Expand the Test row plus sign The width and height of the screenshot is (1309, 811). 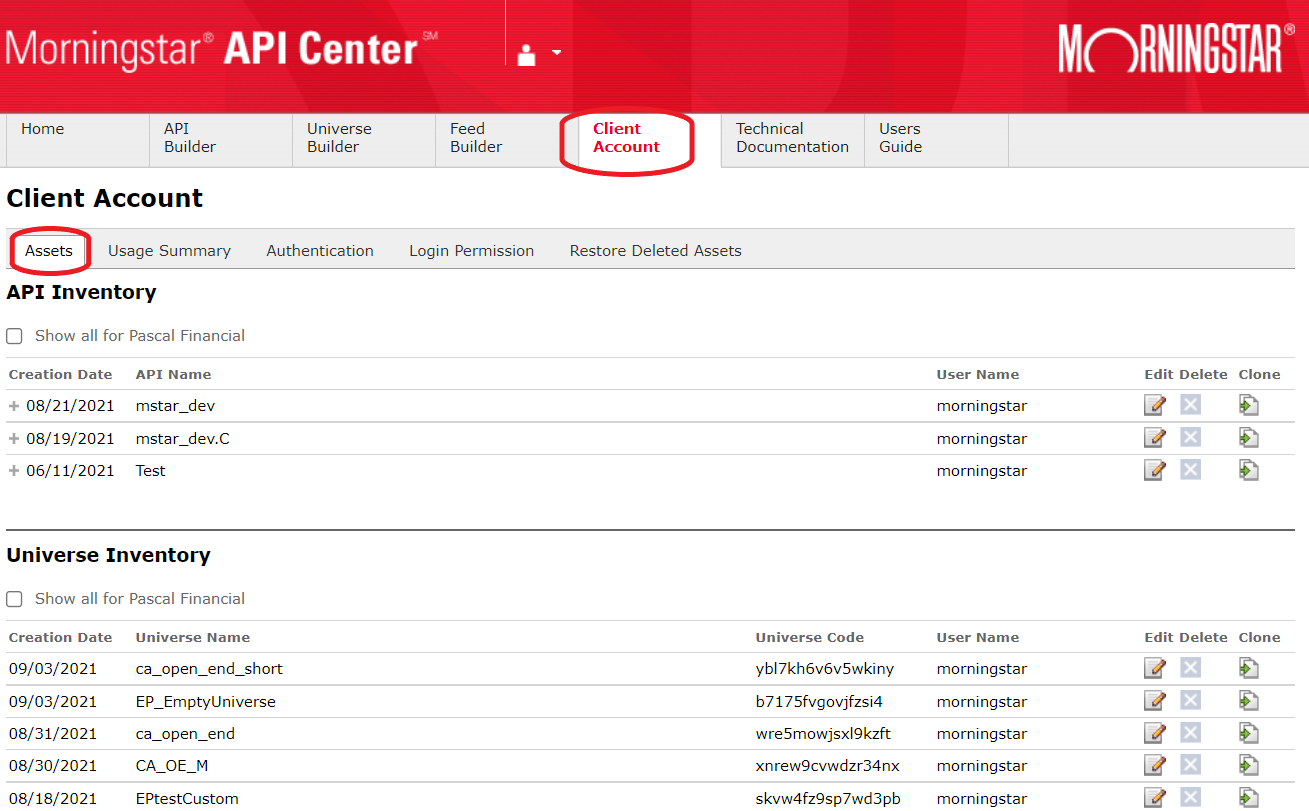(x=14, y=470)
